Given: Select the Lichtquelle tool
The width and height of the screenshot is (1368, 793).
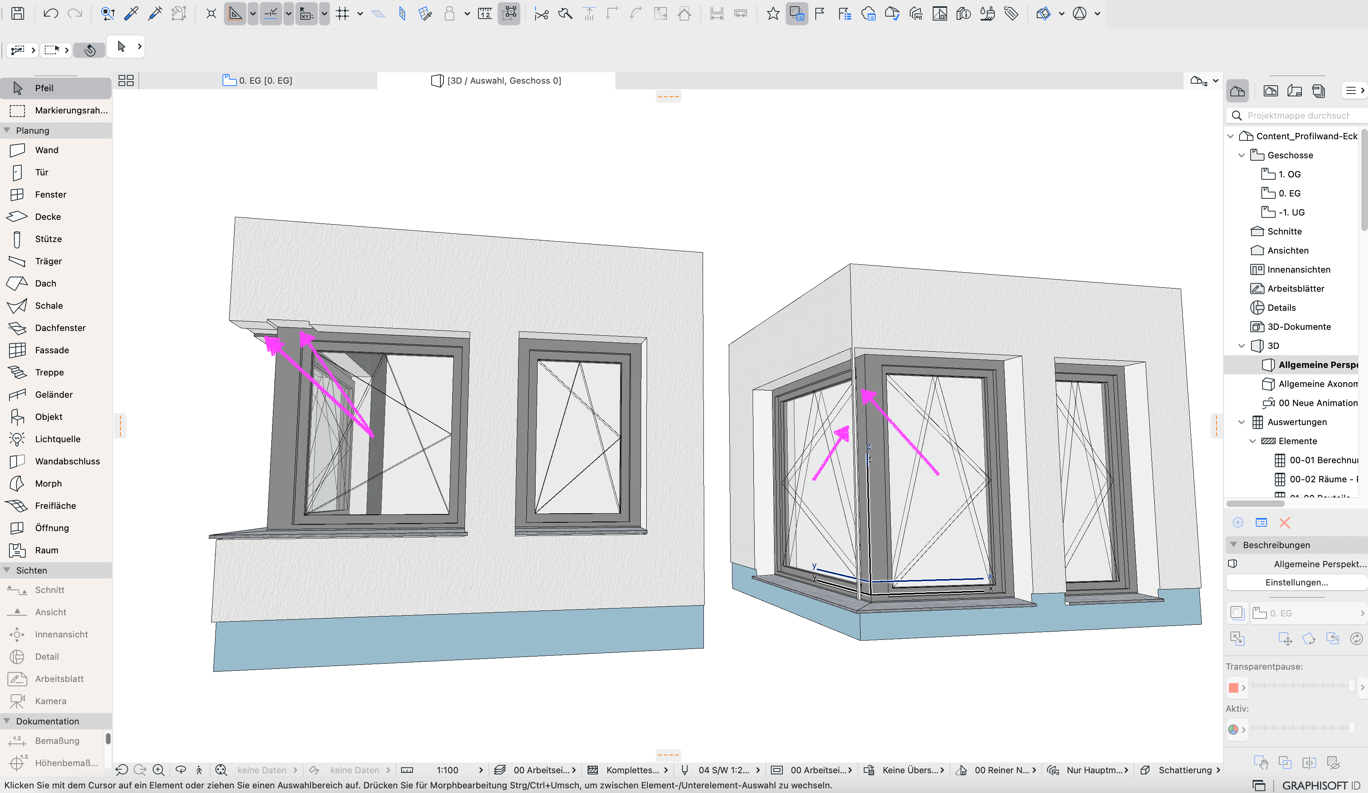Looking at the screenshot, I should (56, 439).
